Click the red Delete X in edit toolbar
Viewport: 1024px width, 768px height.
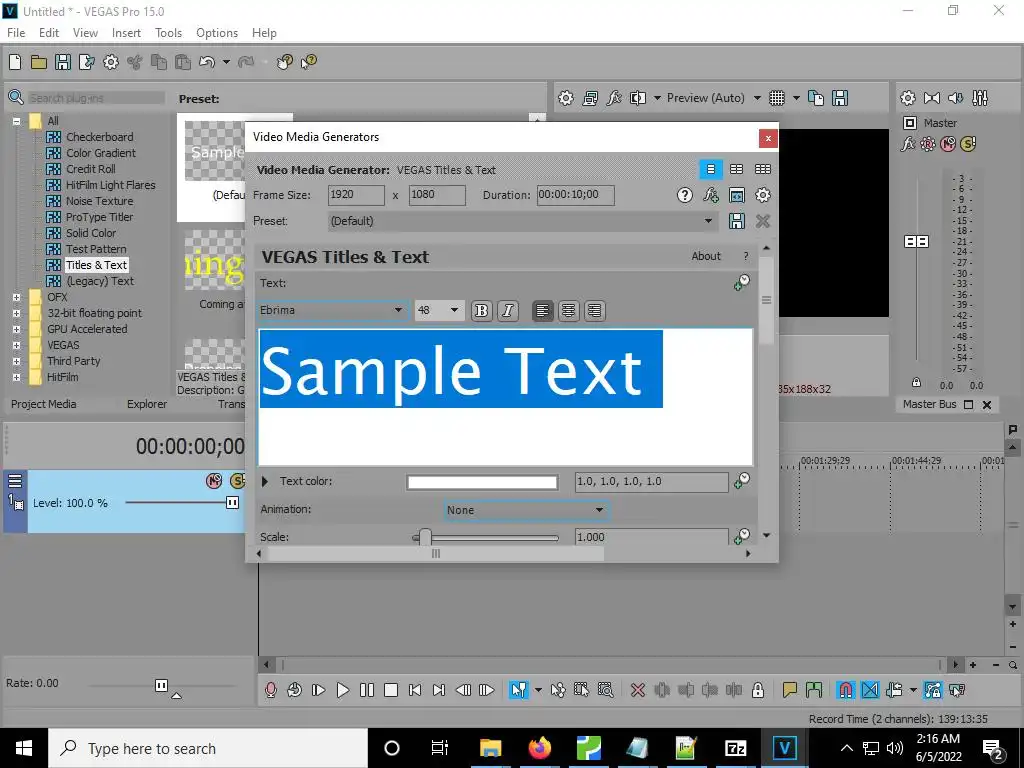coord(638,690)
